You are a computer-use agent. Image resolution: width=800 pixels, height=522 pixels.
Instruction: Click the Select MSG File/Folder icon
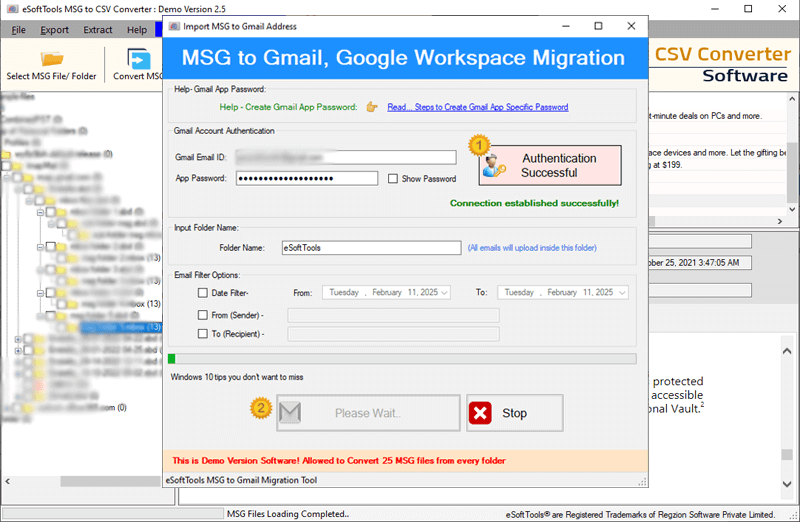pyautogui.click(x=51, y=56)
